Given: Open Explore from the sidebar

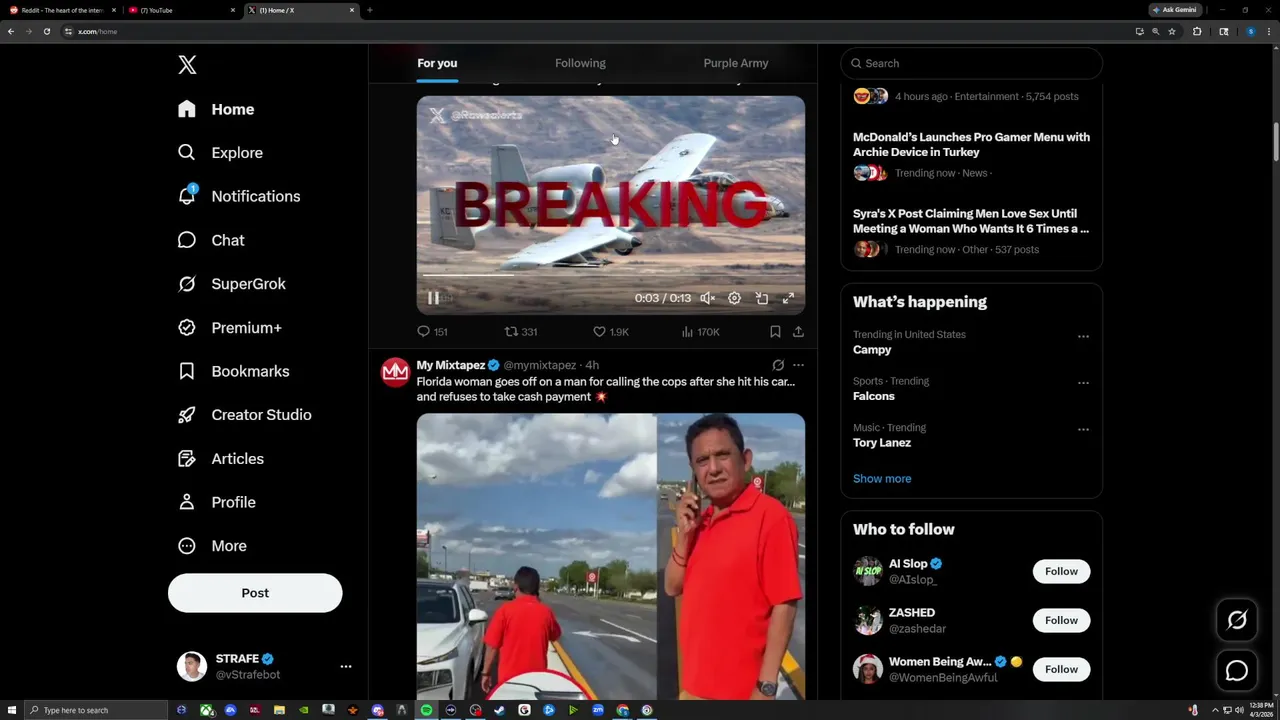Looking at the screenshot, I should [x=220, y=153].
